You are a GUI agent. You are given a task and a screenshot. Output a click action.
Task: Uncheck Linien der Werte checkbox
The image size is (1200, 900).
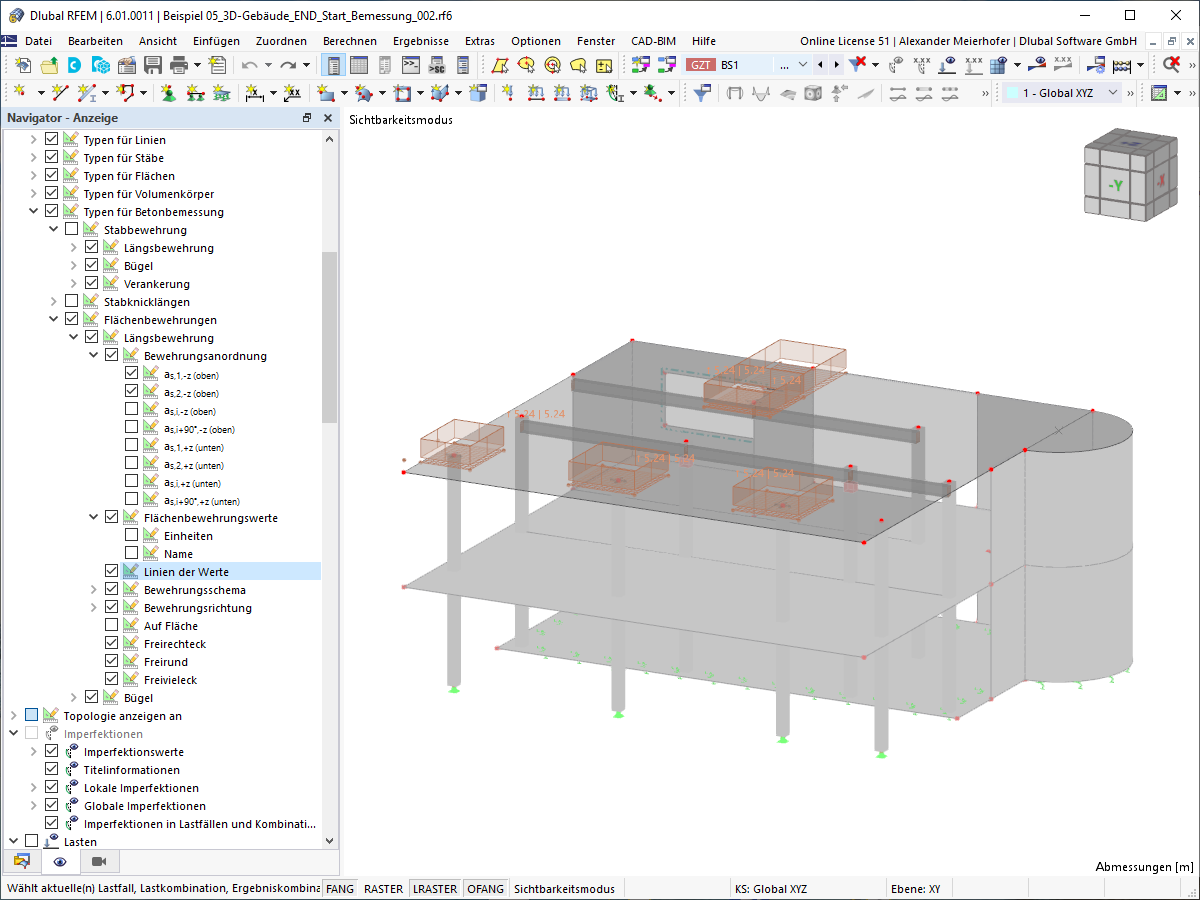[x=112, y=572]
